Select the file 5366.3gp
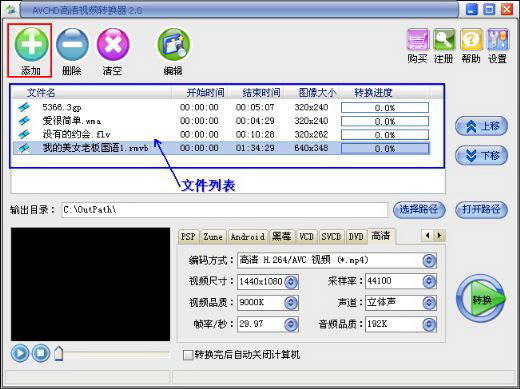The image size is (520, 389). (62, 108)
